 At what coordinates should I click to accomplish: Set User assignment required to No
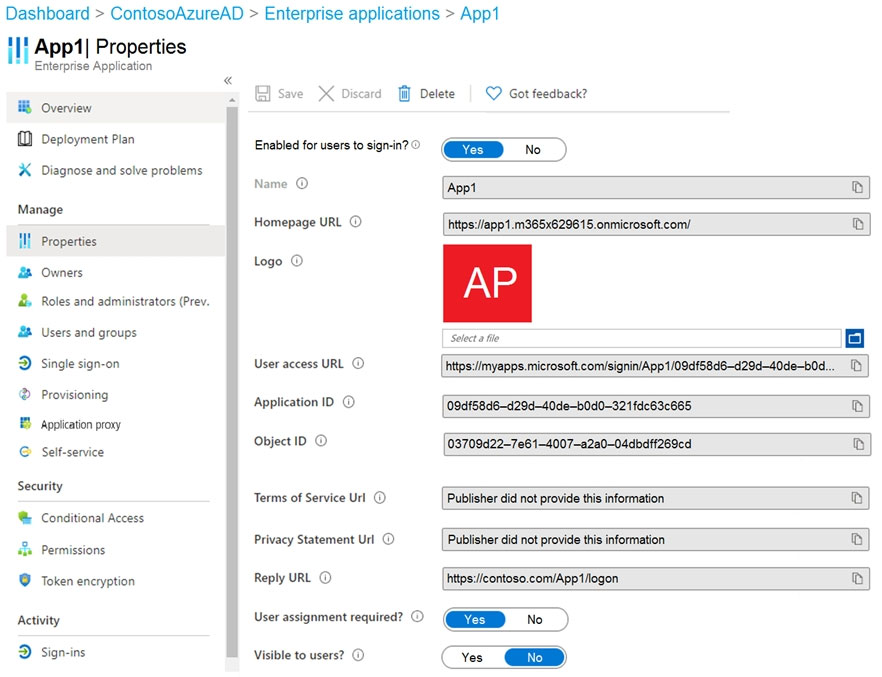pos(535,620)
